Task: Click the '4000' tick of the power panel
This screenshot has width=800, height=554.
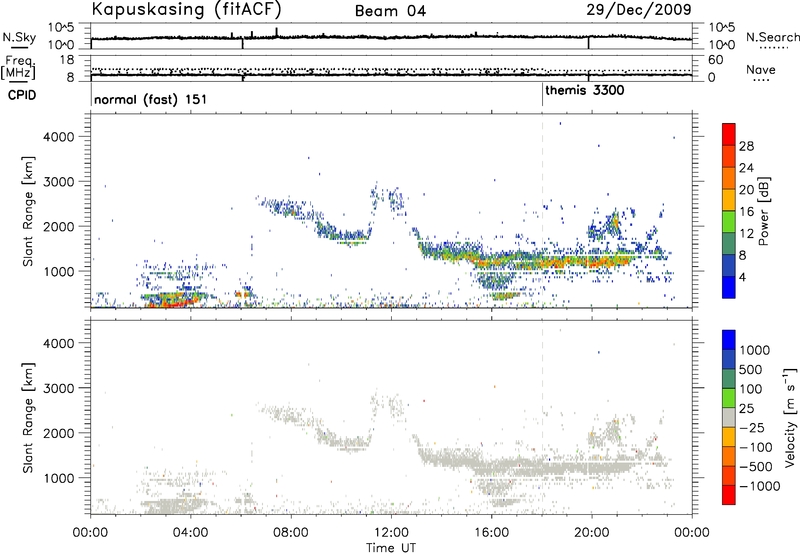Action: 61,137
